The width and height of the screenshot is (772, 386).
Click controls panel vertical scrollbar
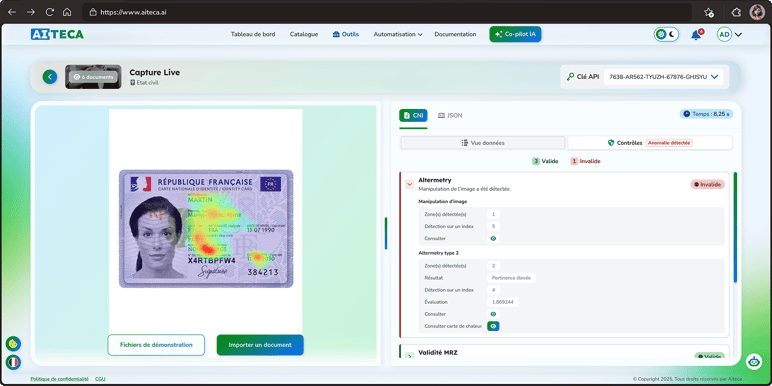736,227
